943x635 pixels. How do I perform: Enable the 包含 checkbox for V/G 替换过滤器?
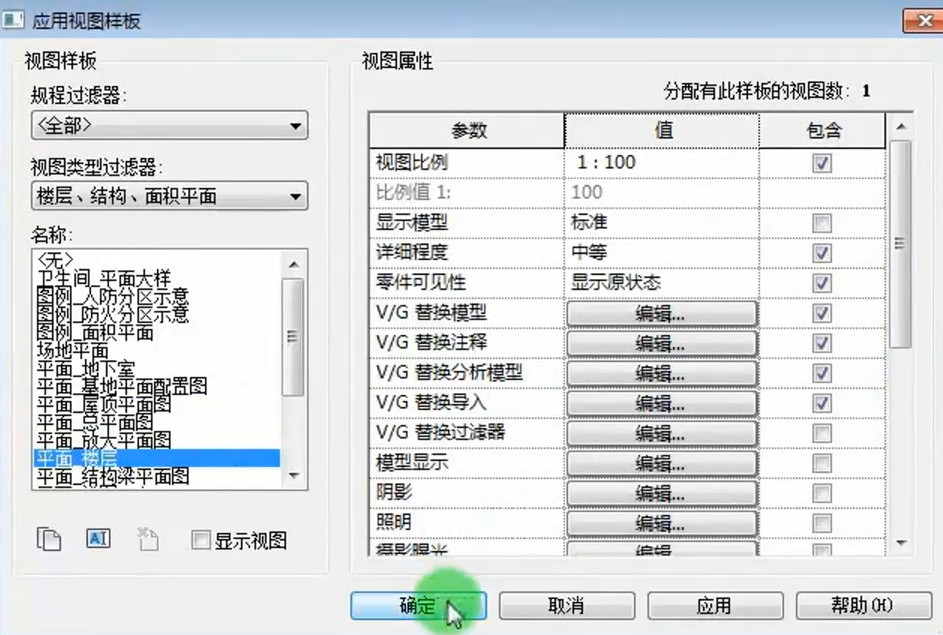click(822, 434)
